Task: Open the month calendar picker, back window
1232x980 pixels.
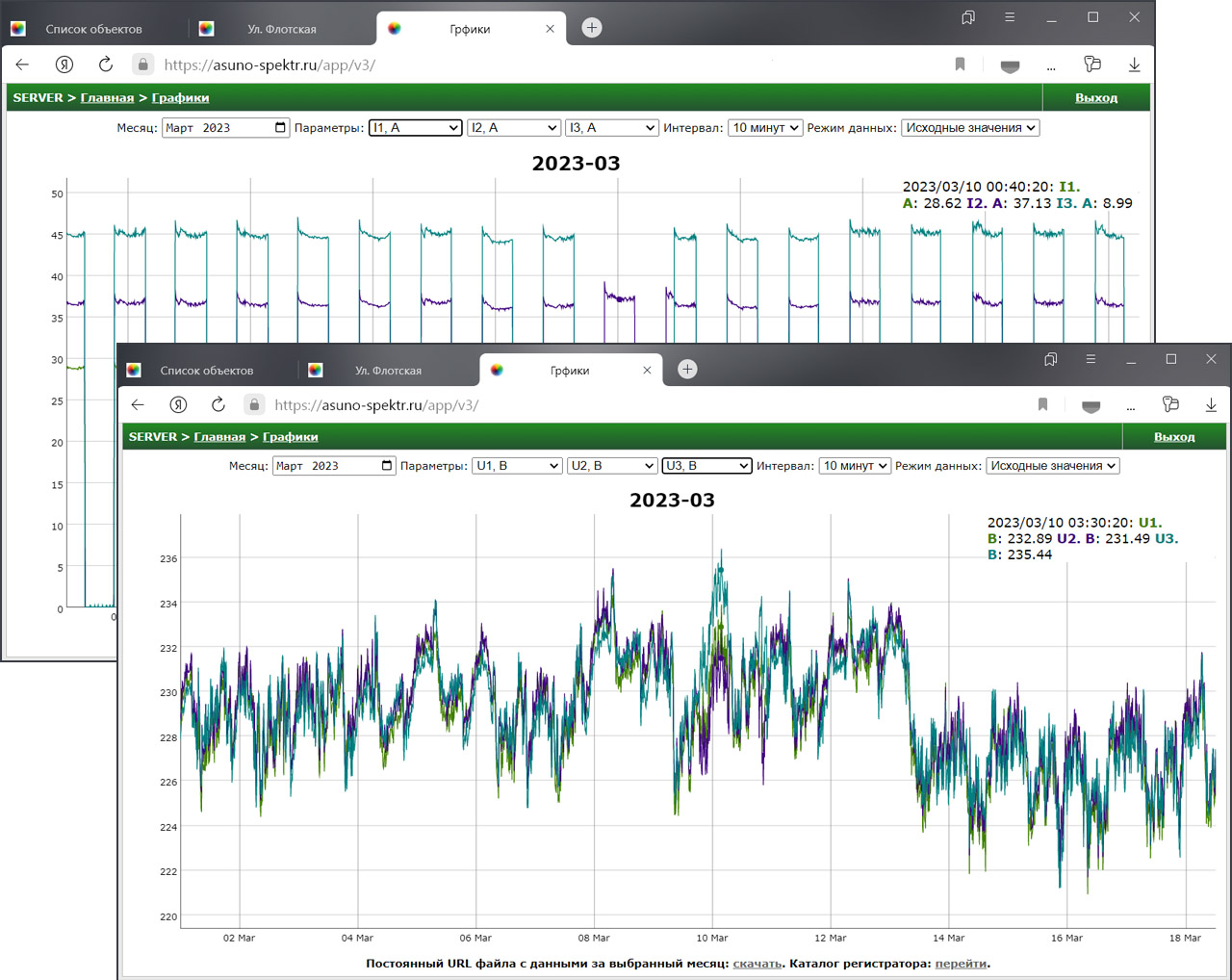Action: point(281,127)
